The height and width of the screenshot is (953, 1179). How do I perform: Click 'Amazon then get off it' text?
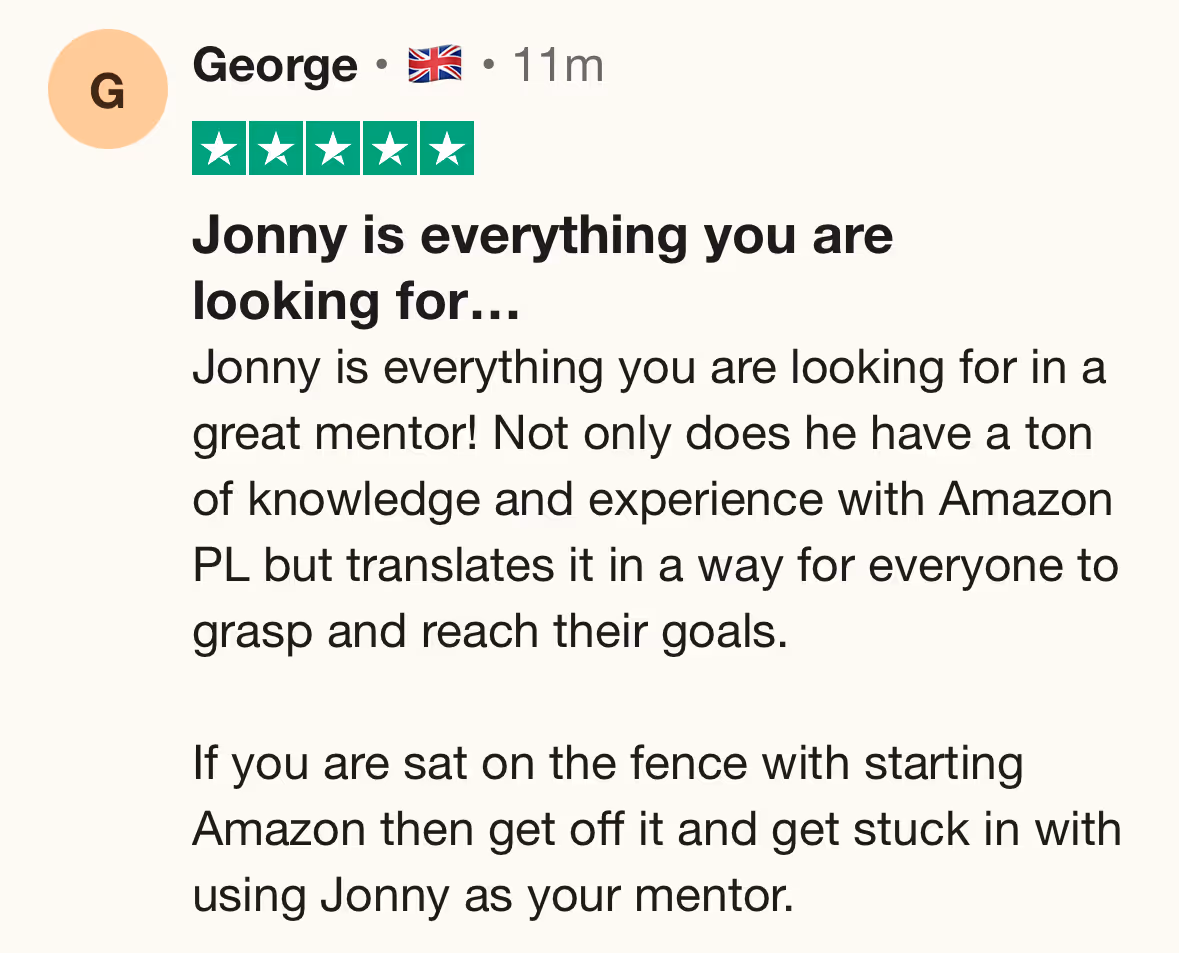point(427,831)
